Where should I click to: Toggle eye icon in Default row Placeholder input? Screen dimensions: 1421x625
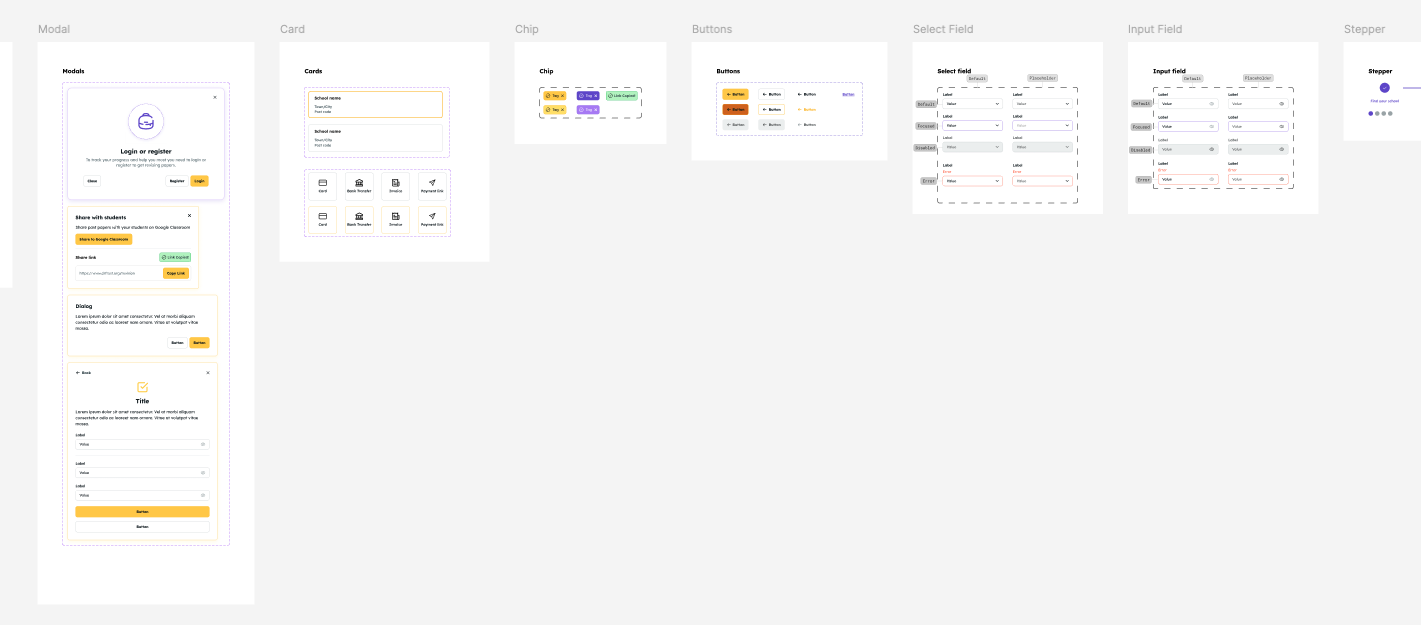coord(1282,103)
